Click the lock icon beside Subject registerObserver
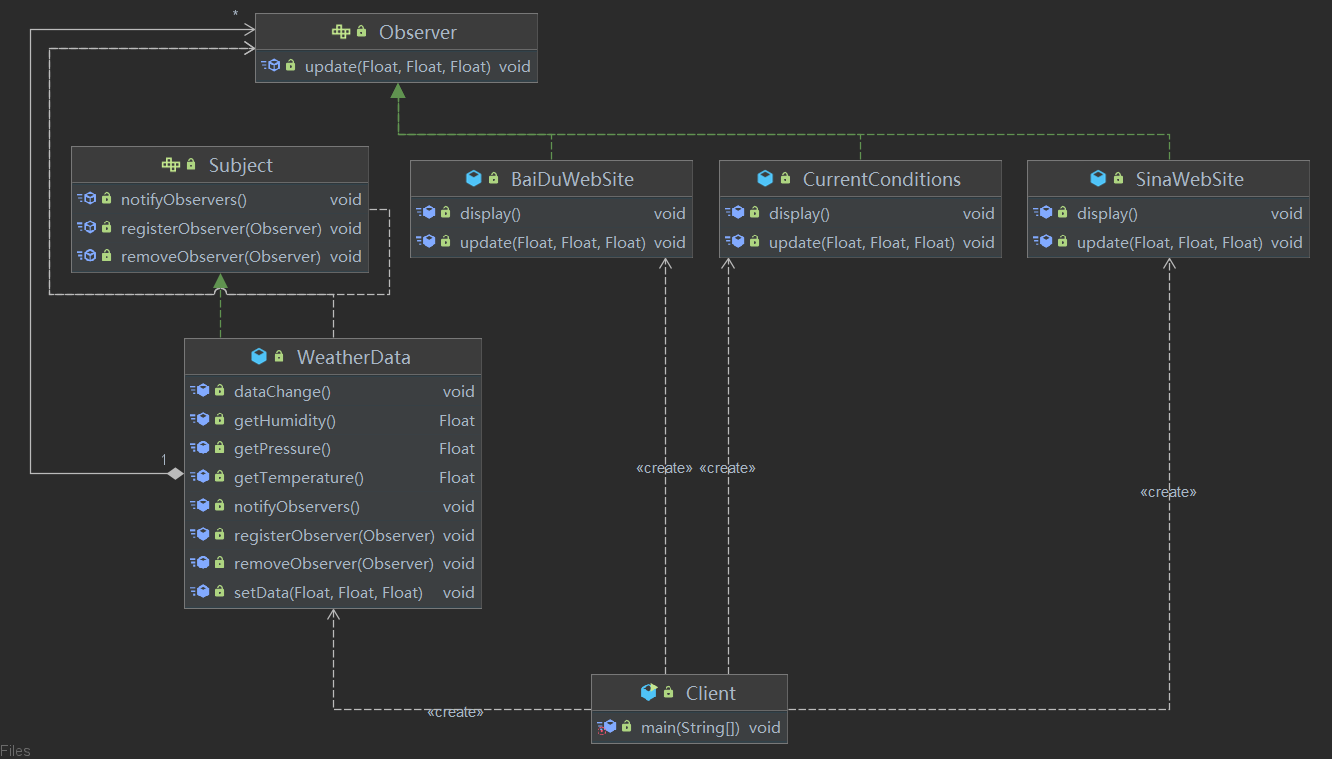This screenshot has height=759, width=1332. (106, 228)
